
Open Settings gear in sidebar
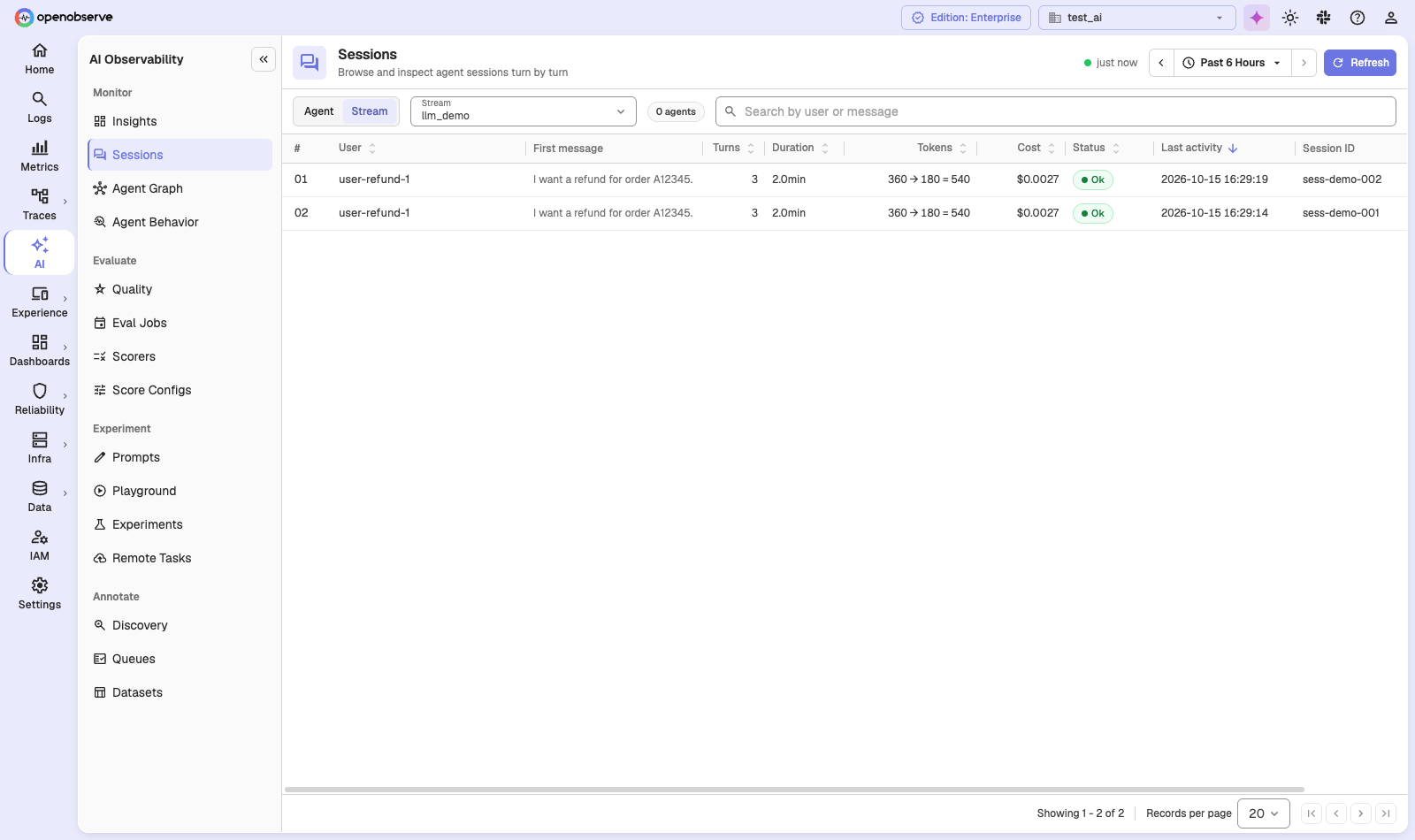click(x=39, y=594)
